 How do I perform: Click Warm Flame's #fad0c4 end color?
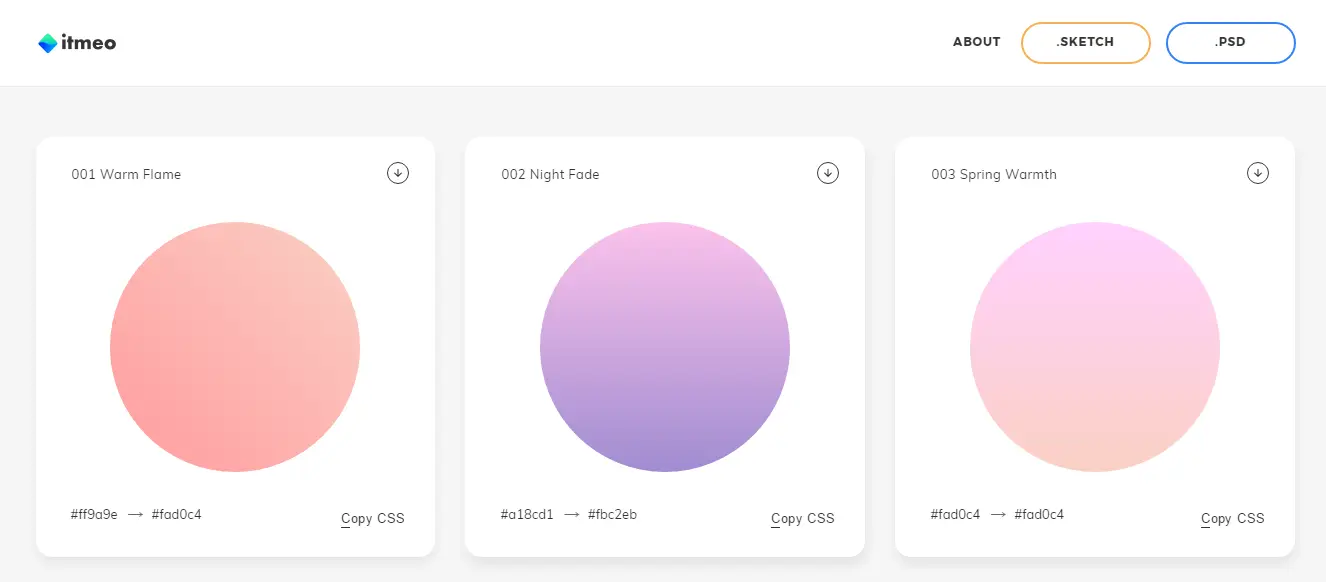click(x=177, y=515)
